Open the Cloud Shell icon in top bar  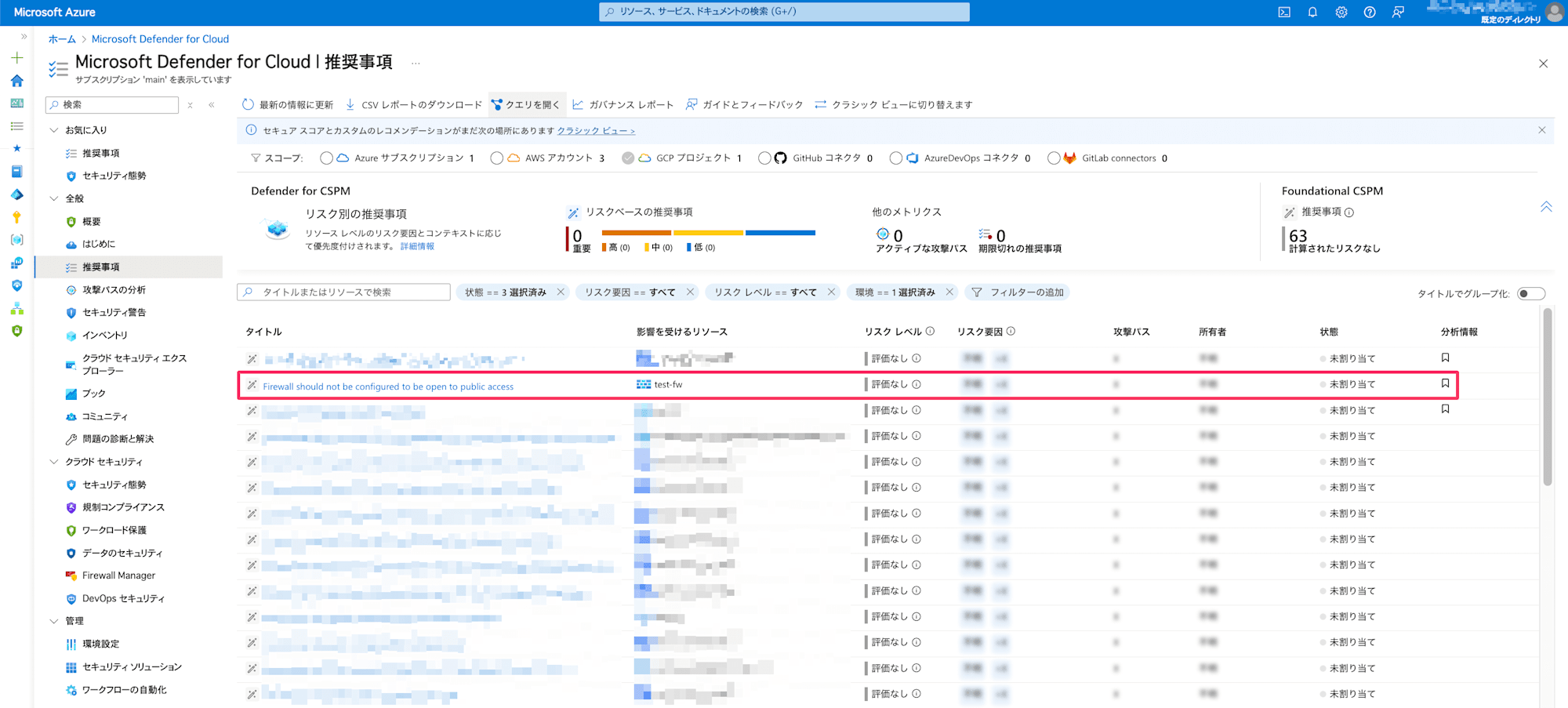click(1284, 13)
